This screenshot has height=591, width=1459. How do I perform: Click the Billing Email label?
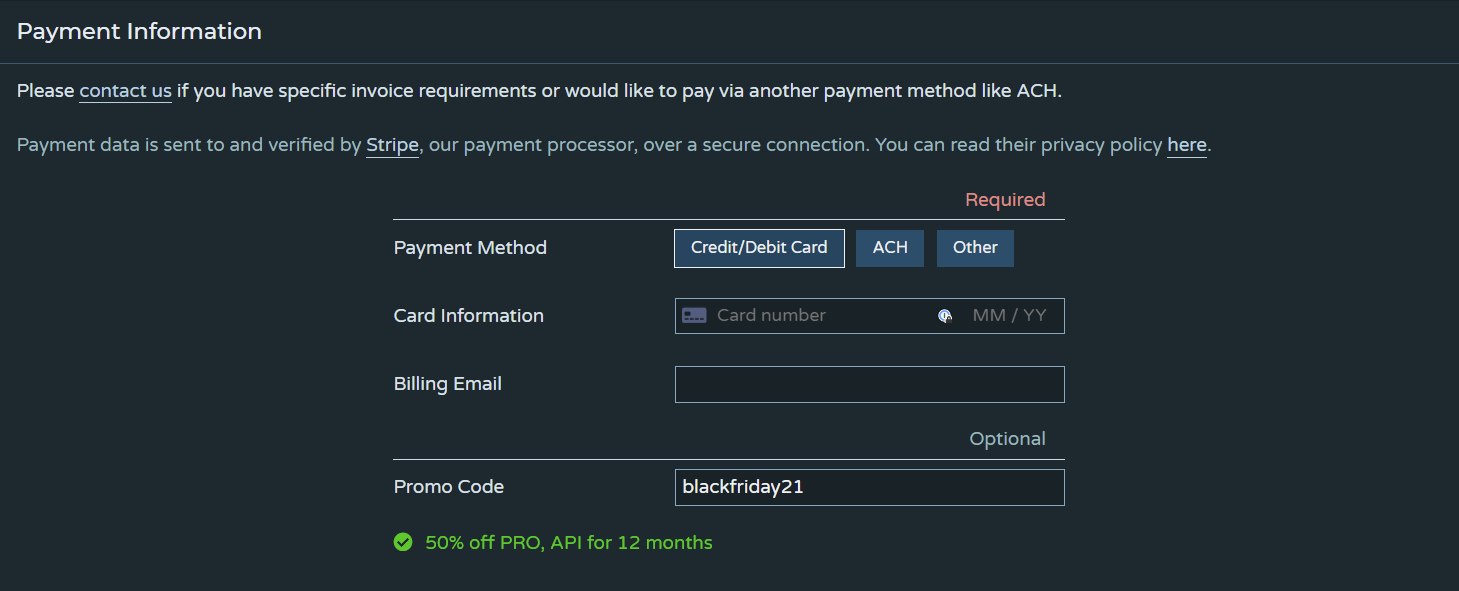click(448, 384)
